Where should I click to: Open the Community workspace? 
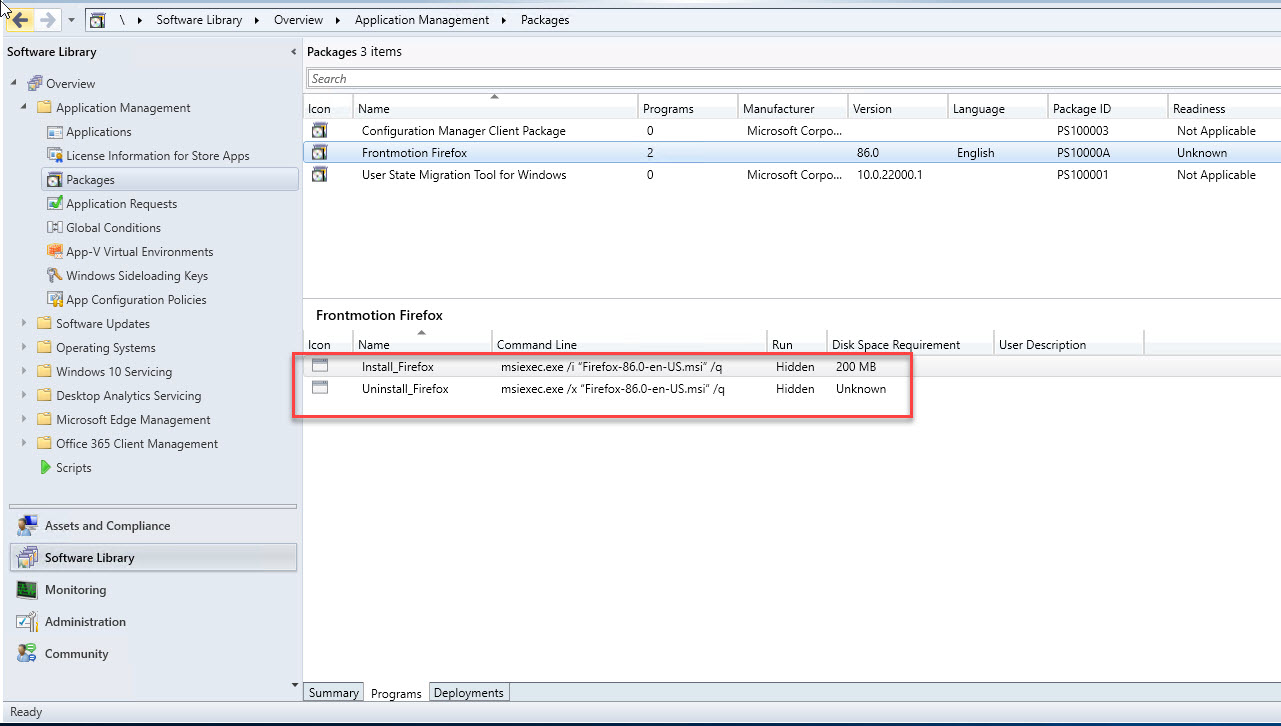pos(76,654)
